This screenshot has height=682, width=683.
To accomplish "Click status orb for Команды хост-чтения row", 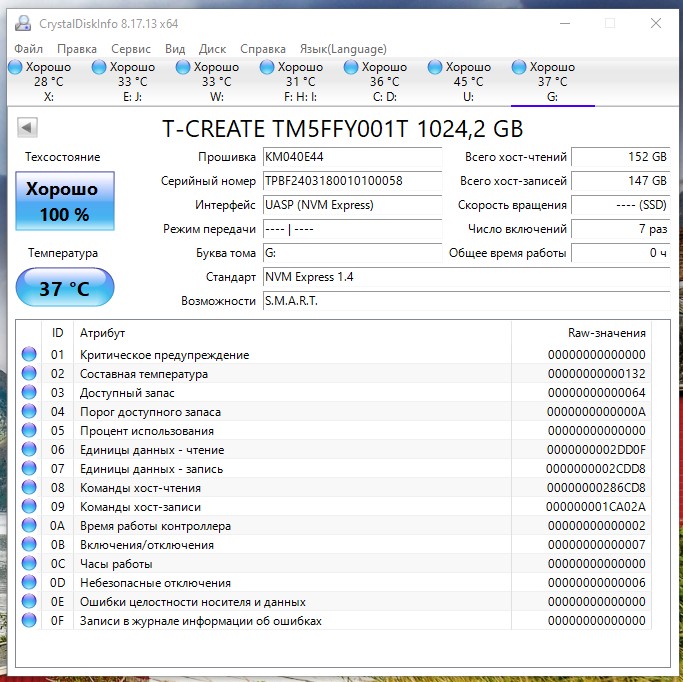I will click(29, 487).
